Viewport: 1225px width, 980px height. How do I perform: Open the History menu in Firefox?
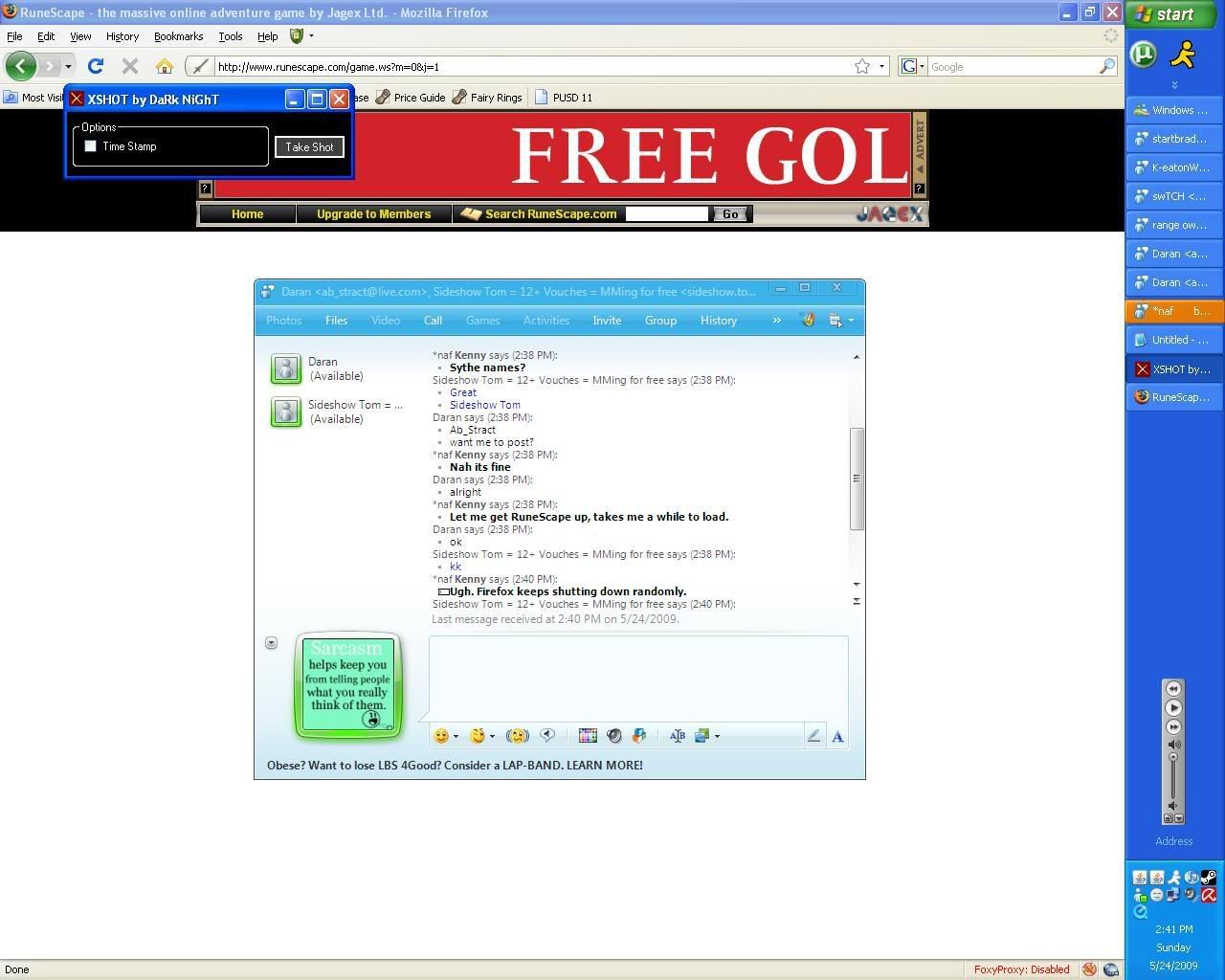122,36
